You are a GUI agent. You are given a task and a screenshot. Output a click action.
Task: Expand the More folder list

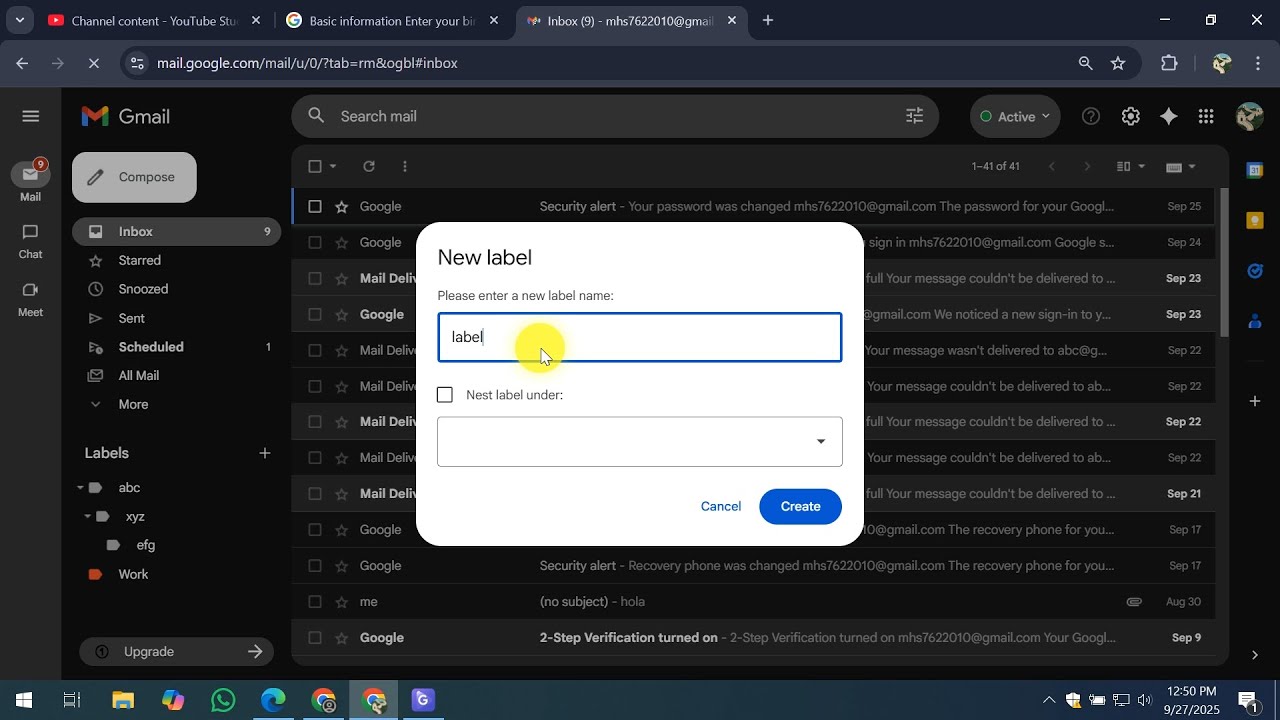coord(132,404)
